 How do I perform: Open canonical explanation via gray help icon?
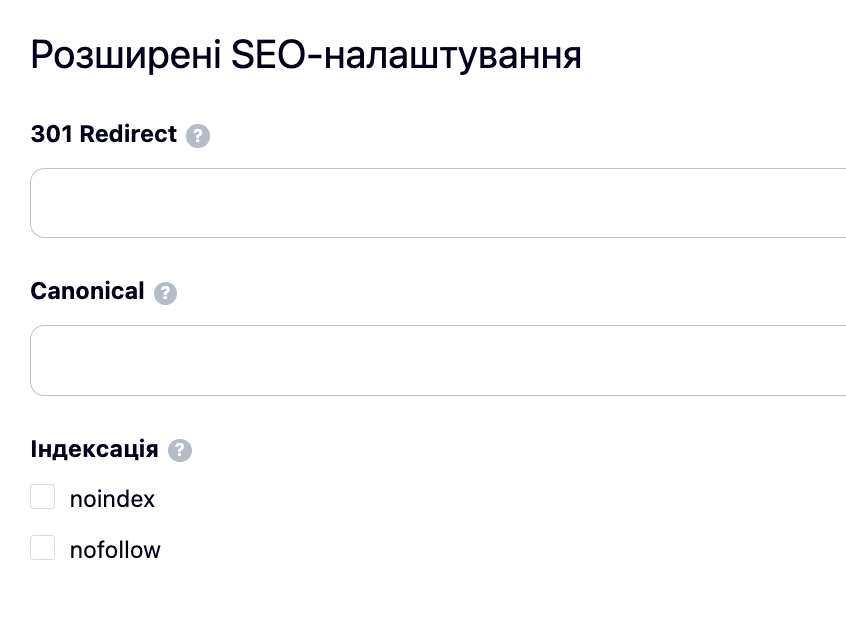[166, 293]
